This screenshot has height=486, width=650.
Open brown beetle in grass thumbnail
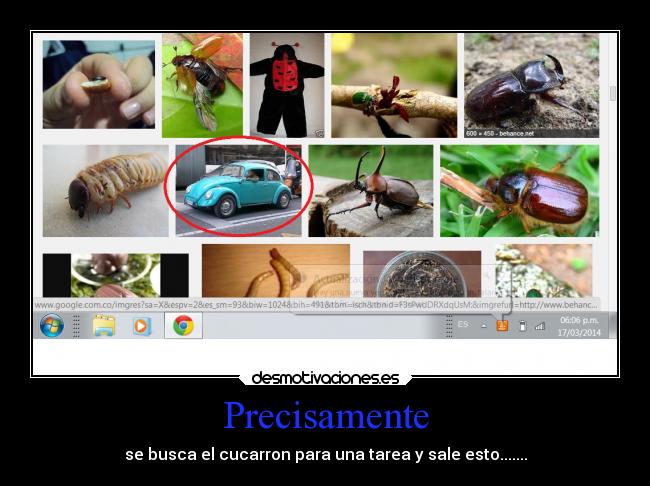click(519, 191)
